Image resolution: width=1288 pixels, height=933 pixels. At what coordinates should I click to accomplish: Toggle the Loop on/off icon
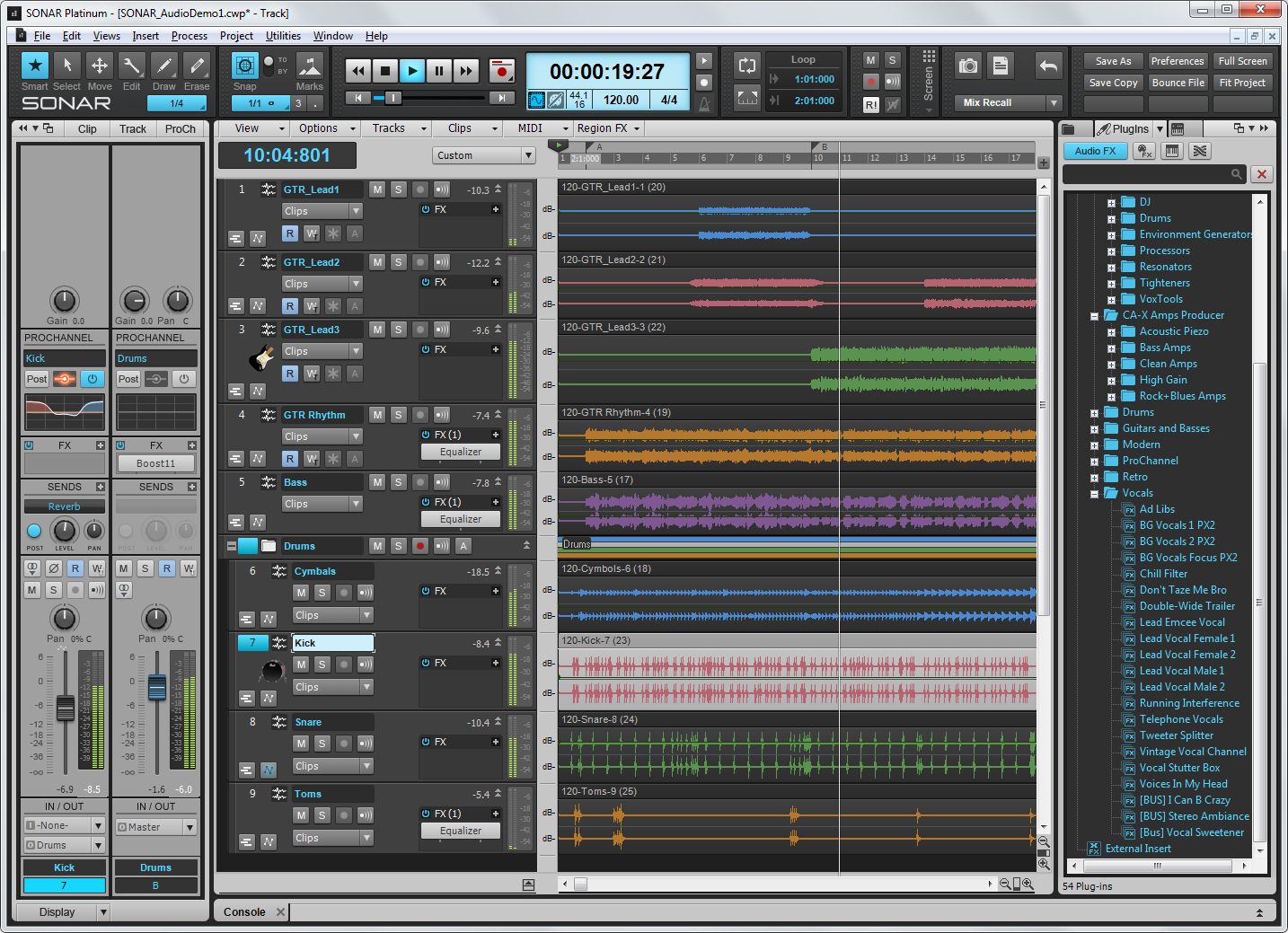747,66
